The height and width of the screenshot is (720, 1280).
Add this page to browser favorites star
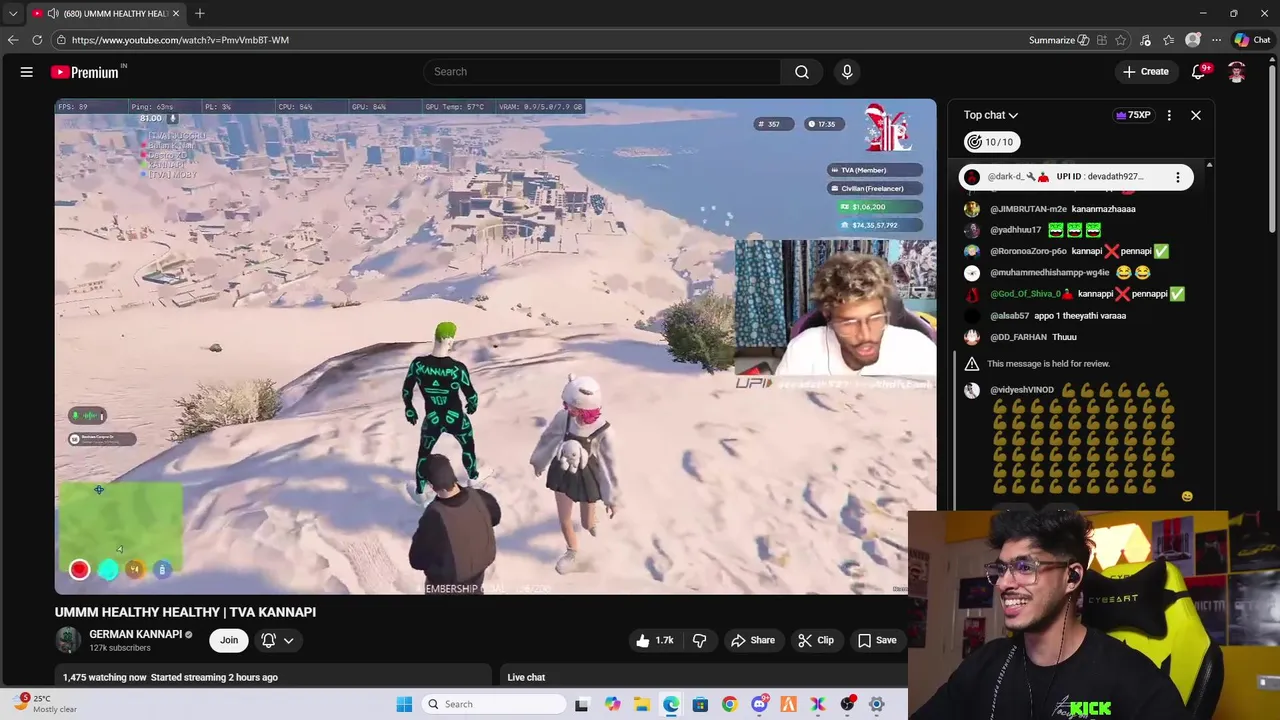(1121, 40)
